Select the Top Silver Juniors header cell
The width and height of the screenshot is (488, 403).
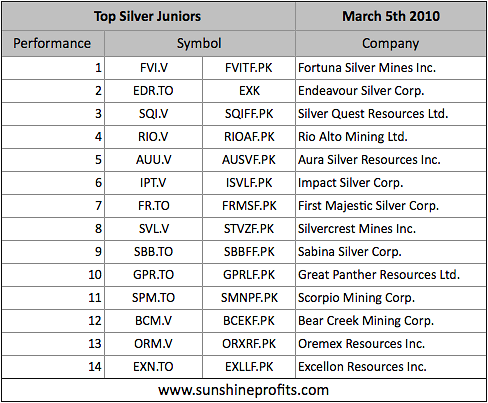[148, 16]
